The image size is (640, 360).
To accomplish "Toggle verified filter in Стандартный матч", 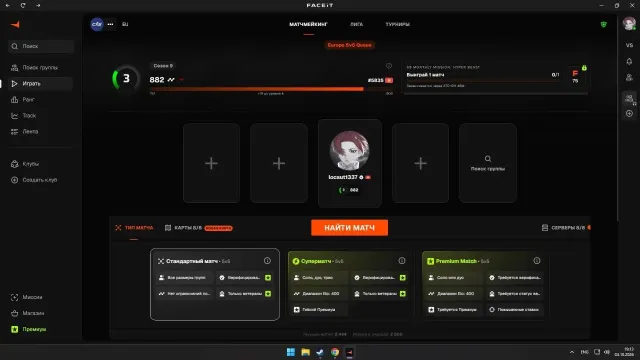I will pos(268,278).
